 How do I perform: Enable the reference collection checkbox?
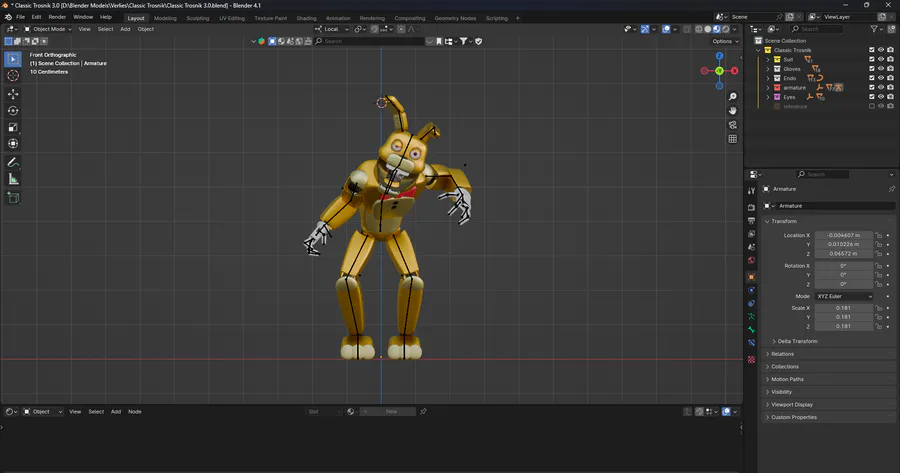pos(871,106)
